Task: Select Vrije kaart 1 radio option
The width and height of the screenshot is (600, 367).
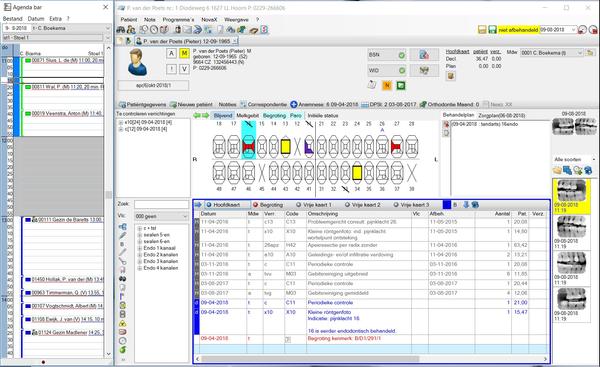Action: (x=314, y=205)
